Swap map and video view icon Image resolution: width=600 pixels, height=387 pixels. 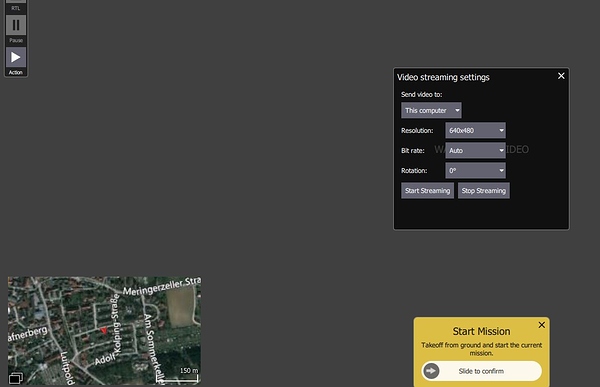tap(16, 378)
